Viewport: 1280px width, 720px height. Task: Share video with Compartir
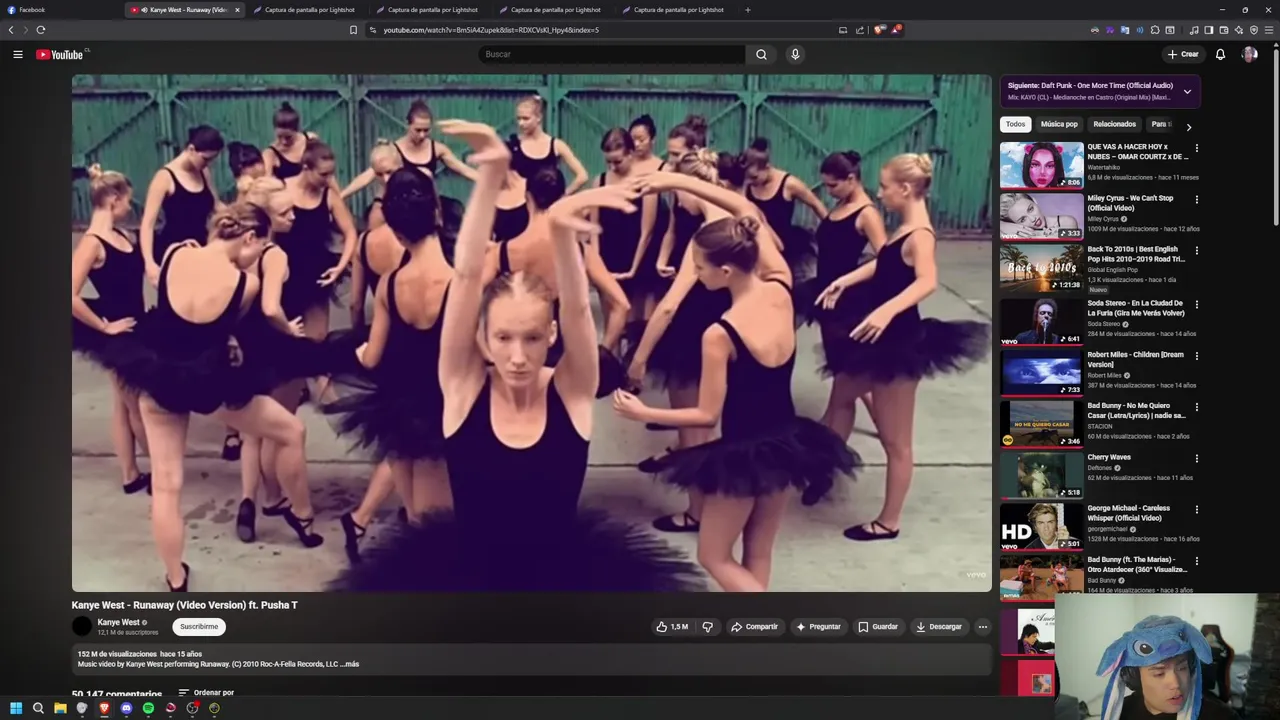click(754, 627)
